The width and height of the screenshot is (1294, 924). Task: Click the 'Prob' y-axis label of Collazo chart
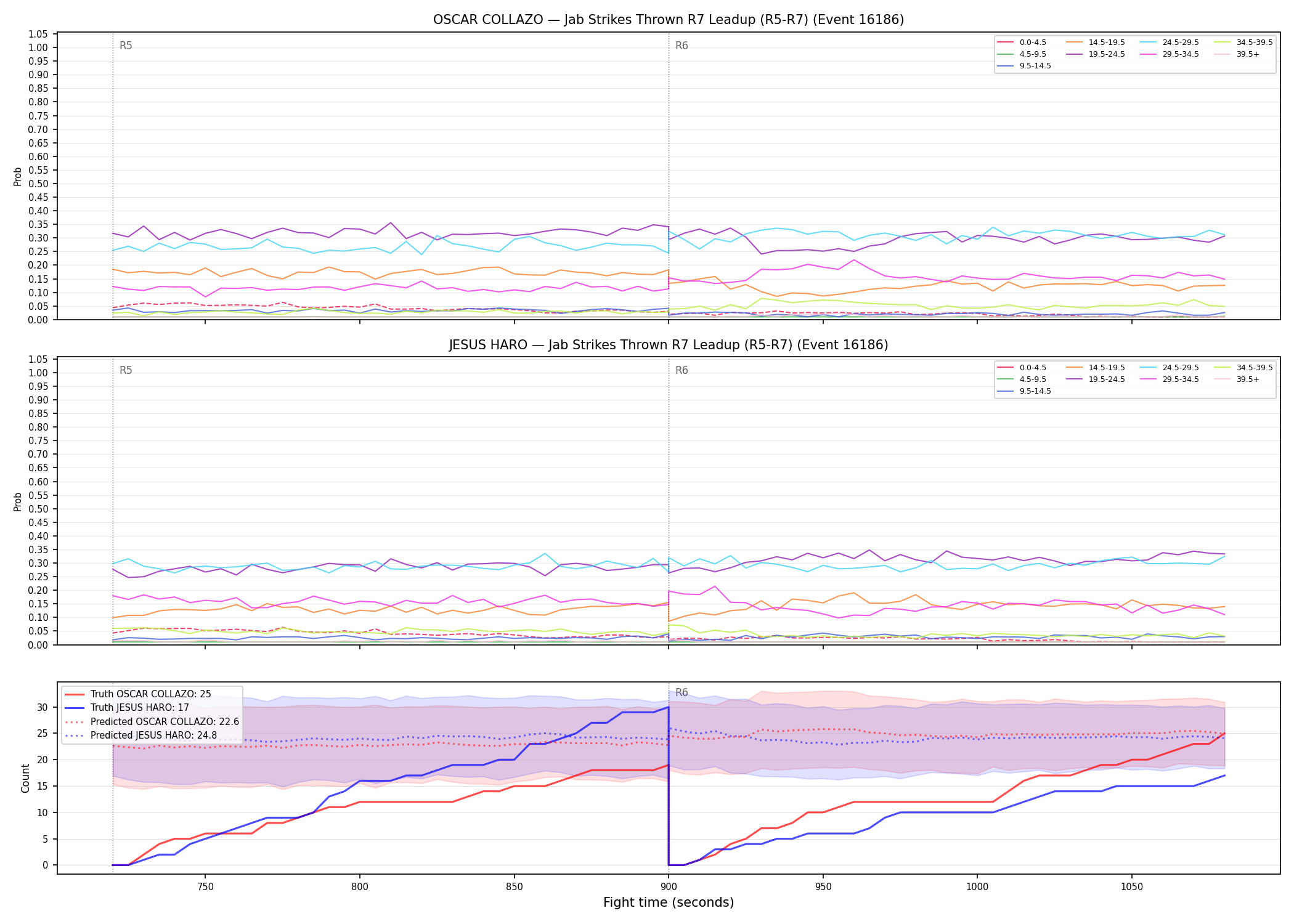tap(18, 176)
